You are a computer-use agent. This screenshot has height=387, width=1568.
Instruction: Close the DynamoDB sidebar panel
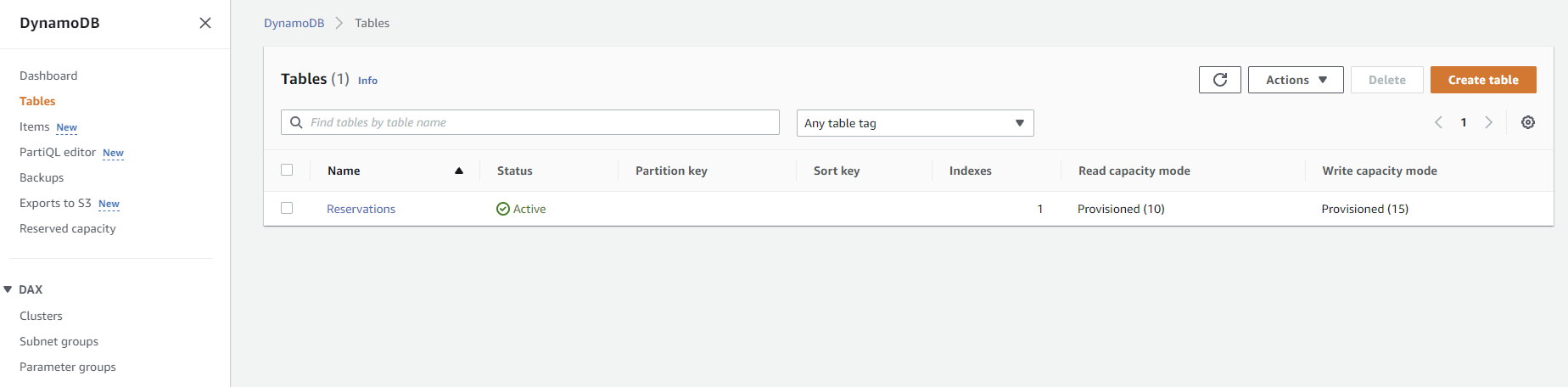[x=205, y=23]
